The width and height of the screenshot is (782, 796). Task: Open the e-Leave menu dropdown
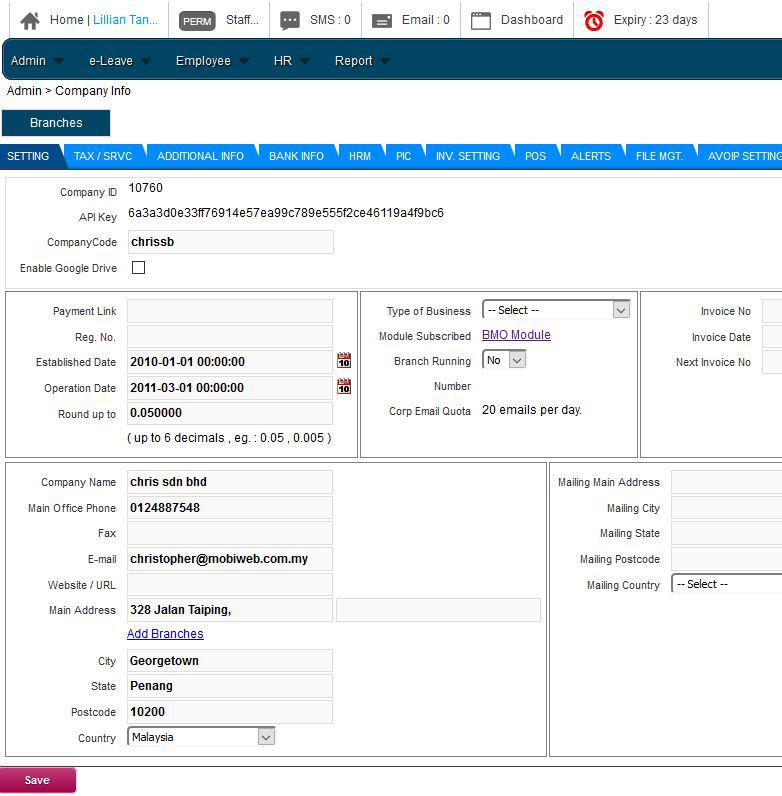[x=120, y=61]
